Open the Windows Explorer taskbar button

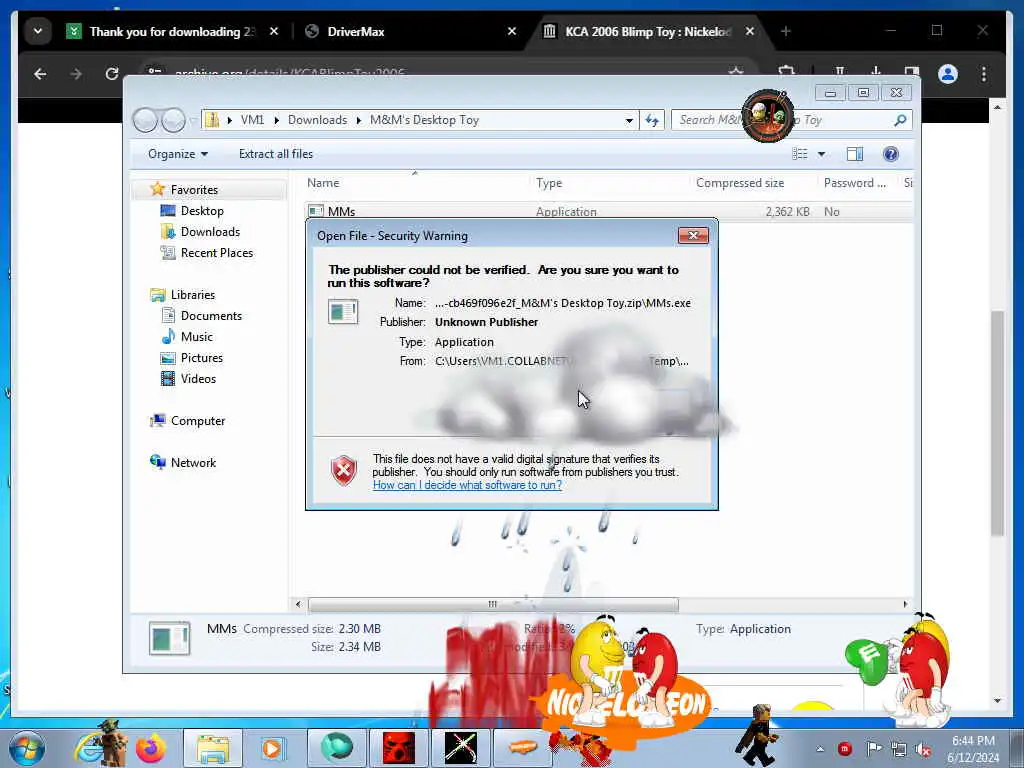point(213,748)
